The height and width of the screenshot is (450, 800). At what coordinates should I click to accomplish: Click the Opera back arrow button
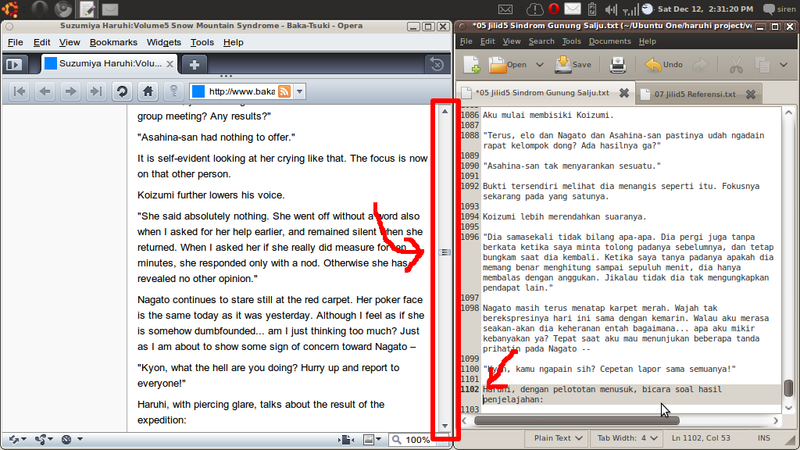point(45,92)
